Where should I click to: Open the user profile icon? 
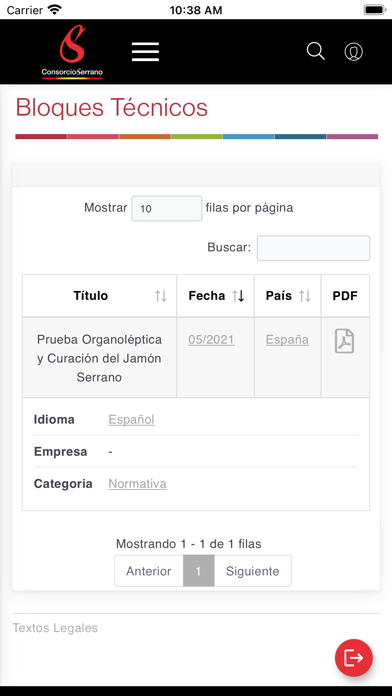(x=354, y=52)
